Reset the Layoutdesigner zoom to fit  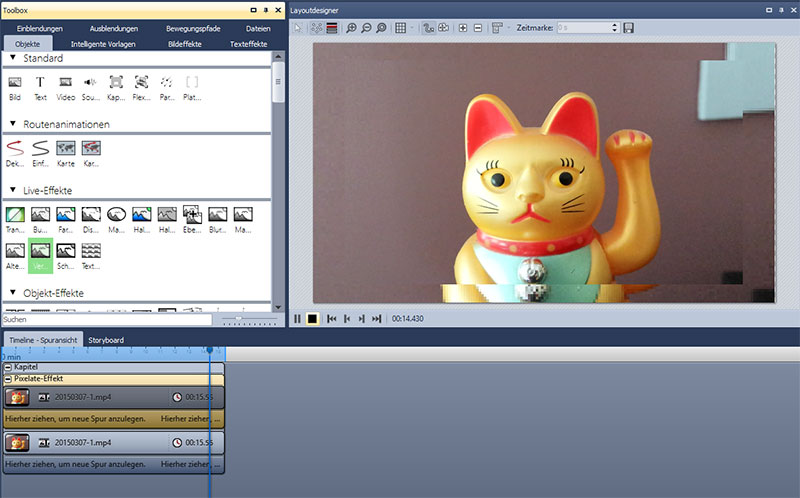(x=381, y=28)
